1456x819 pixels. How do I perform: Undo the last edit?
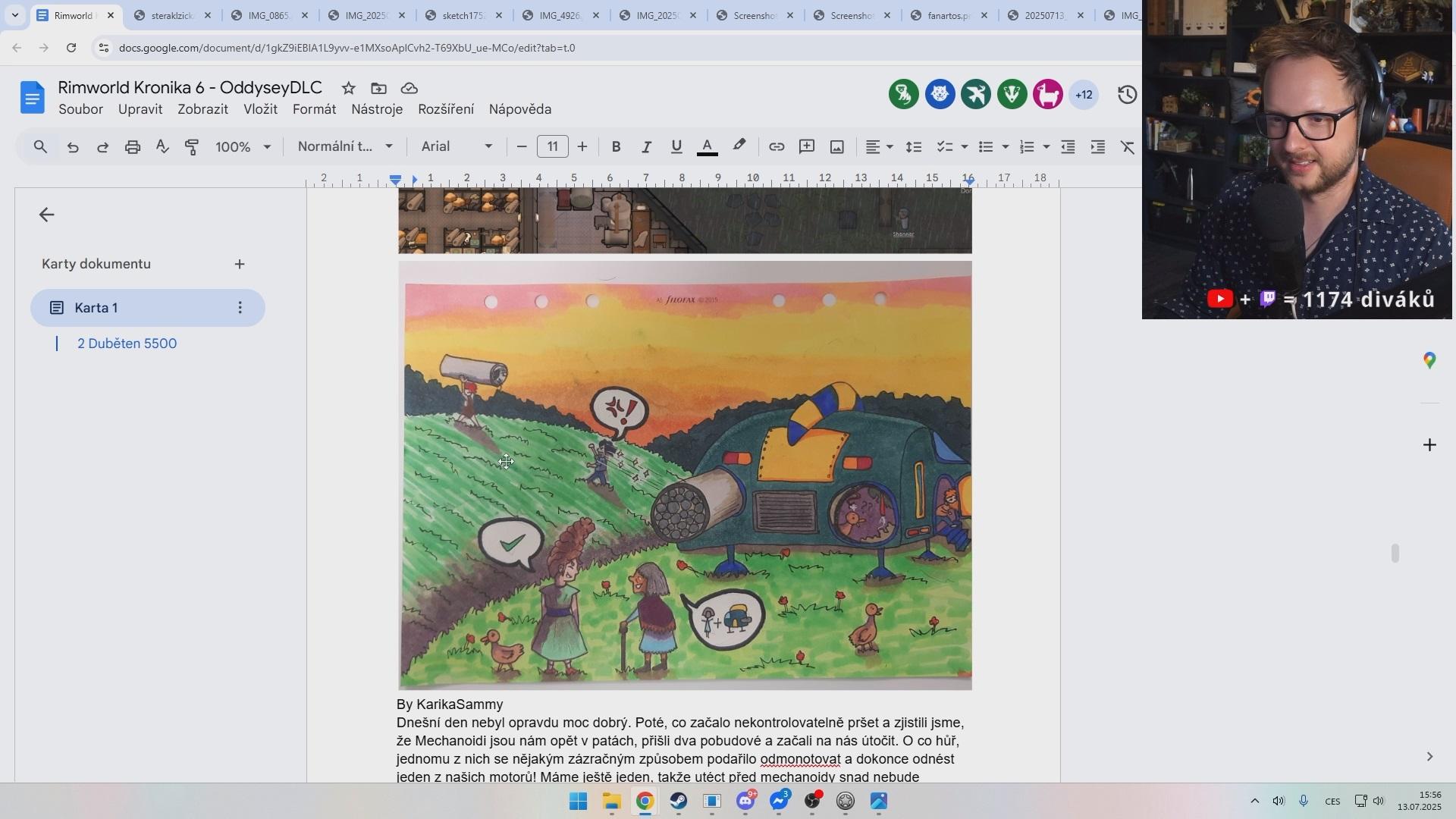pos(73,147)
